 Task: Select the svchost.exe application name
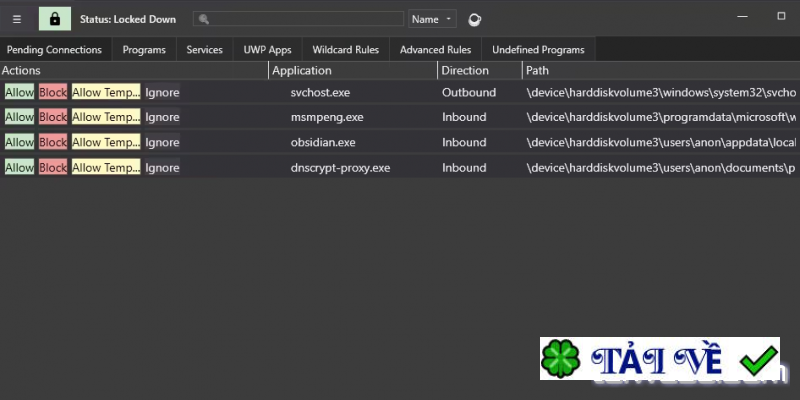[x=320, y=92]
